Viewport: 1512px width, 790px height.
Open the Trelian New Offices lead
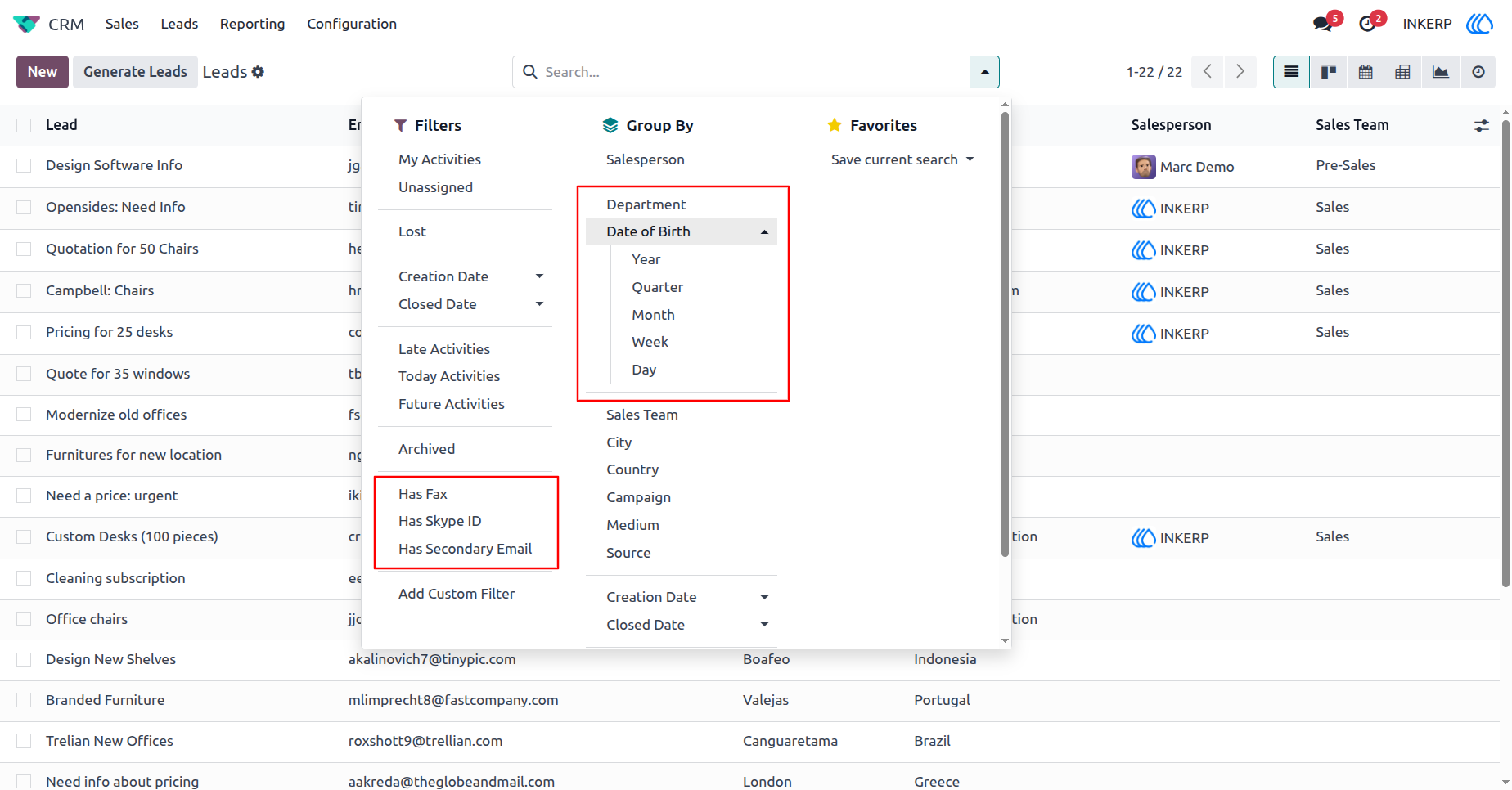110,741
